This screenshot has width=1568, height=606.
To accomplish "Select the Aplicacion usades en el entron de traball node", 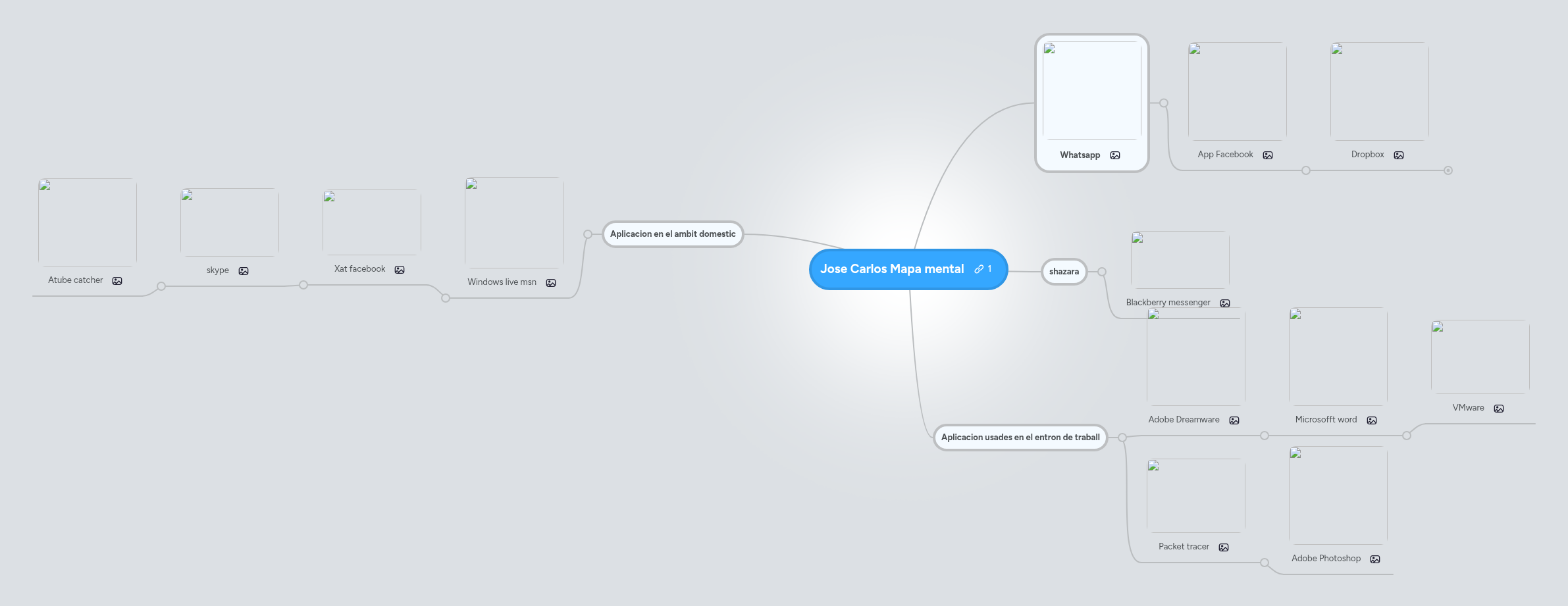I will pyautogui.click(x=1020, y=438).
